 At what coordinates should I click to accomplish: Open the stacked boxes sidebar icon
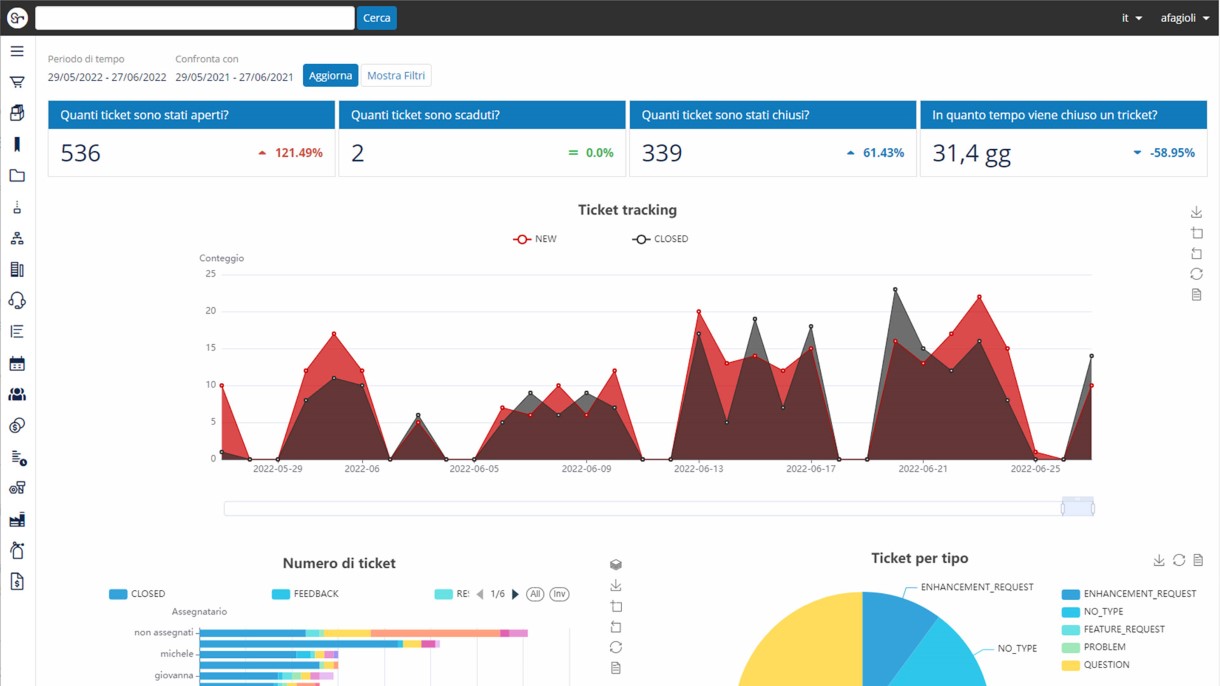[17, 113]
